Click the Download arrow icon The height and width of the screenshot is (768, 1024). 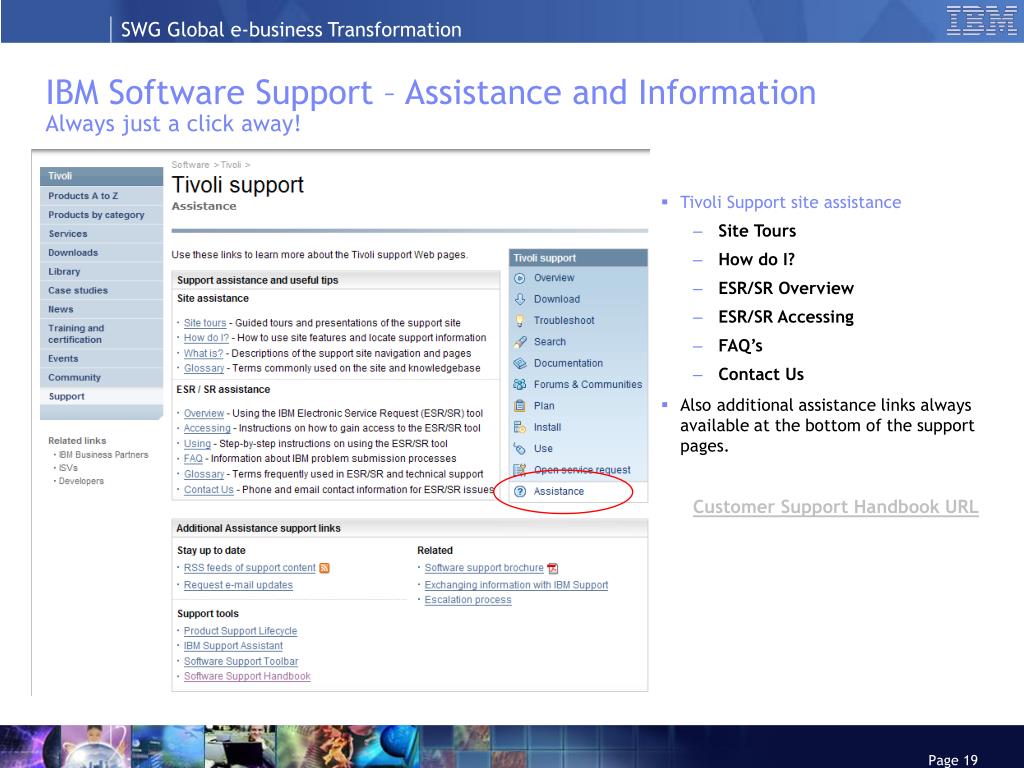(520, 299)
